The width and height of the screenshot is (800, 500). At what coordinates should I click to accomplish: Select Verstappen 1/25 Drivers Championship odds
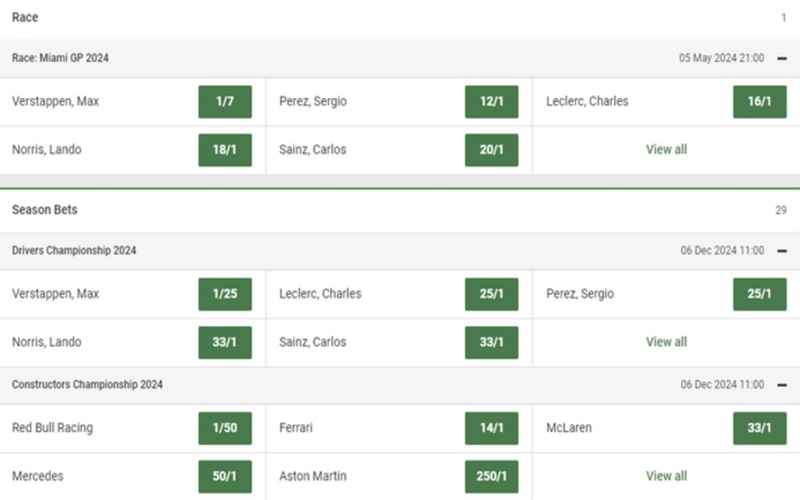point(225,295)
